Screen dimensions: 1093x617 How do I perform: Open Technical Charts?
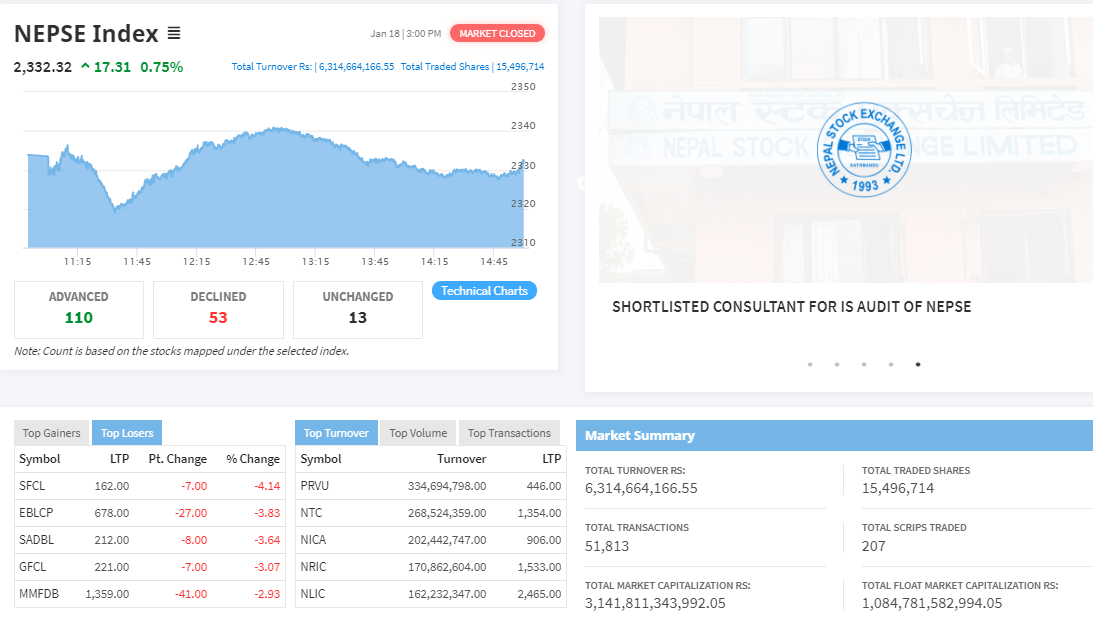(484, 291)
